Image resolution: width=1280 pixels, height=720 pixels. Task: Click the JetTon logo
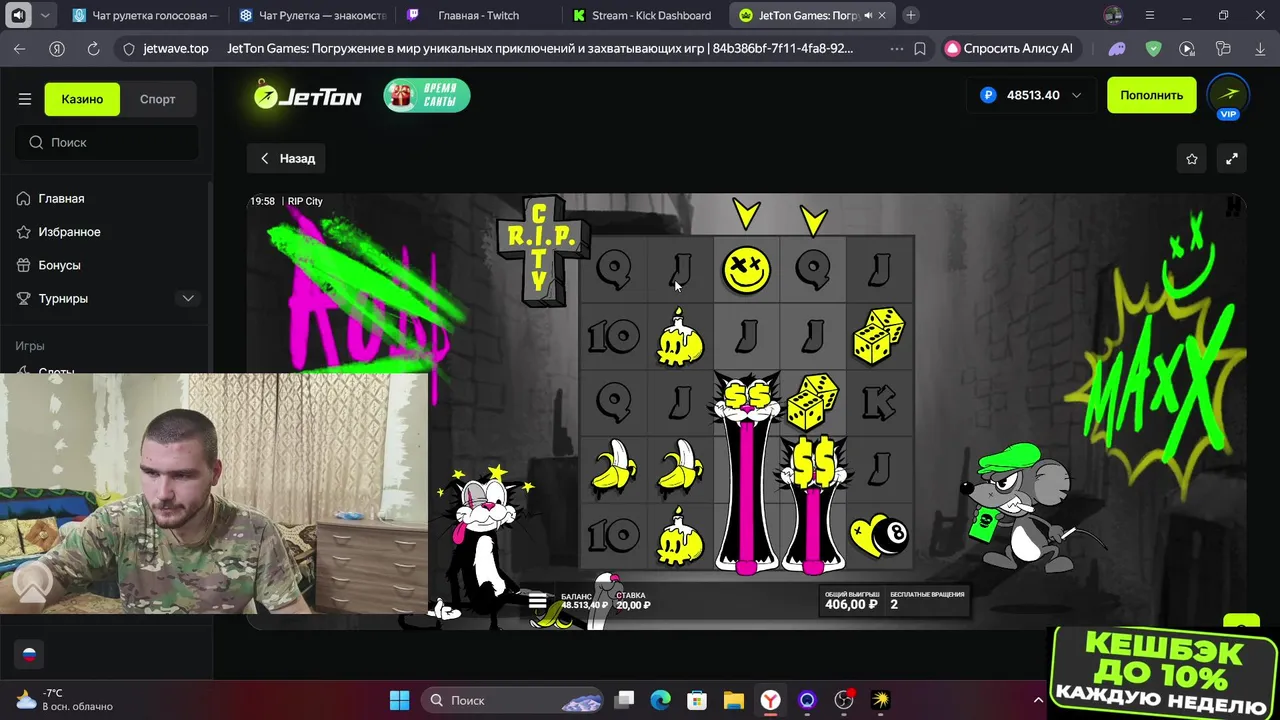(307, 96)
